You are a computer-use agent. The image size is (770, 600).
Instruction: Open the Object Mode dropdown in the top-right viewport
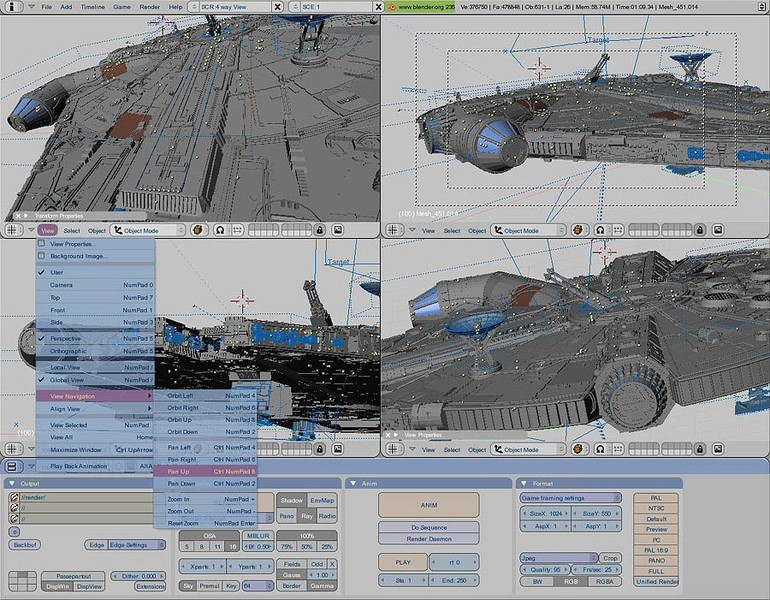click(528, 230)
